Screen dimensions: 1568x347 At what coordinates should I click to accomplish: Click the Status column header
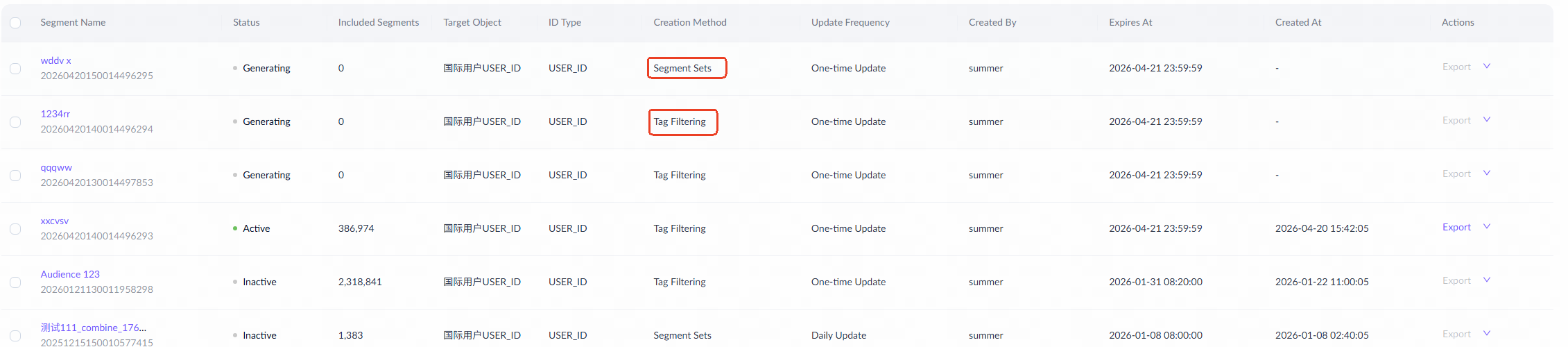click(x=246, y=22)
